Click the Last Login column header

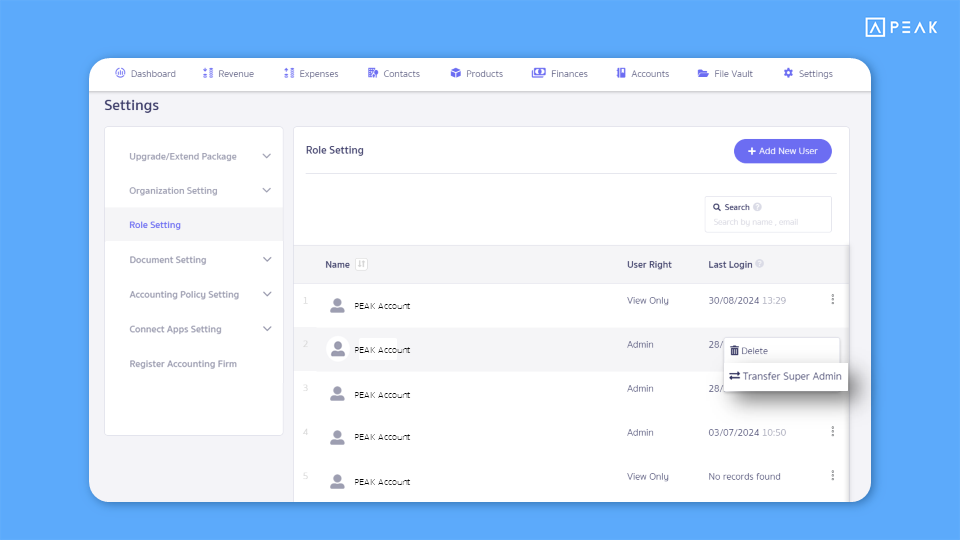coord(730,264)
